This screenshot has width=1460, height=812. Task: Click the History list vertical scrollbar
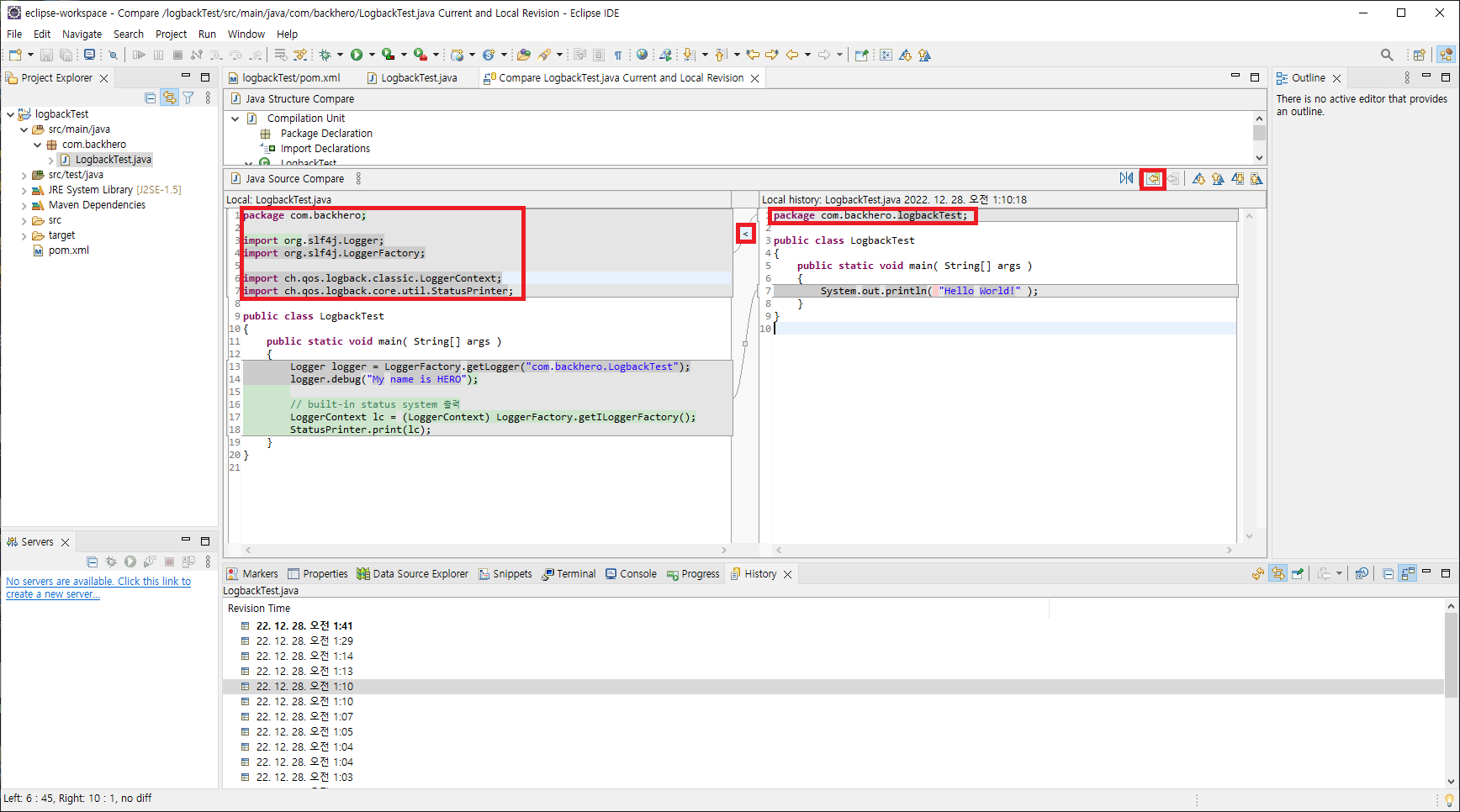pyautogui.click(x=1451, y=656)
